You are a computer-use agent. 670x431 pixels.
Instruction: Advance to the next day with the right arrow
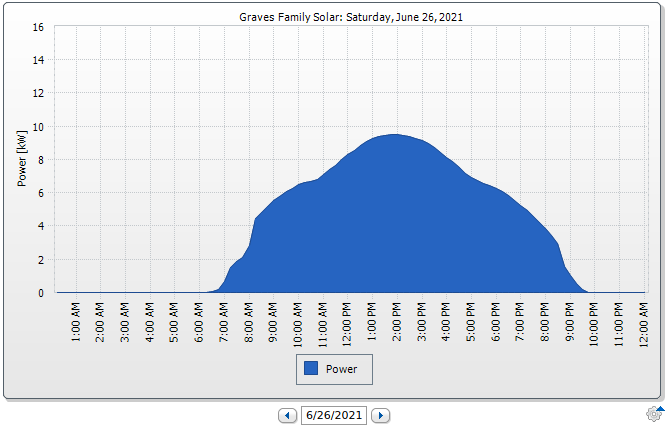click(x=381, y=415)
